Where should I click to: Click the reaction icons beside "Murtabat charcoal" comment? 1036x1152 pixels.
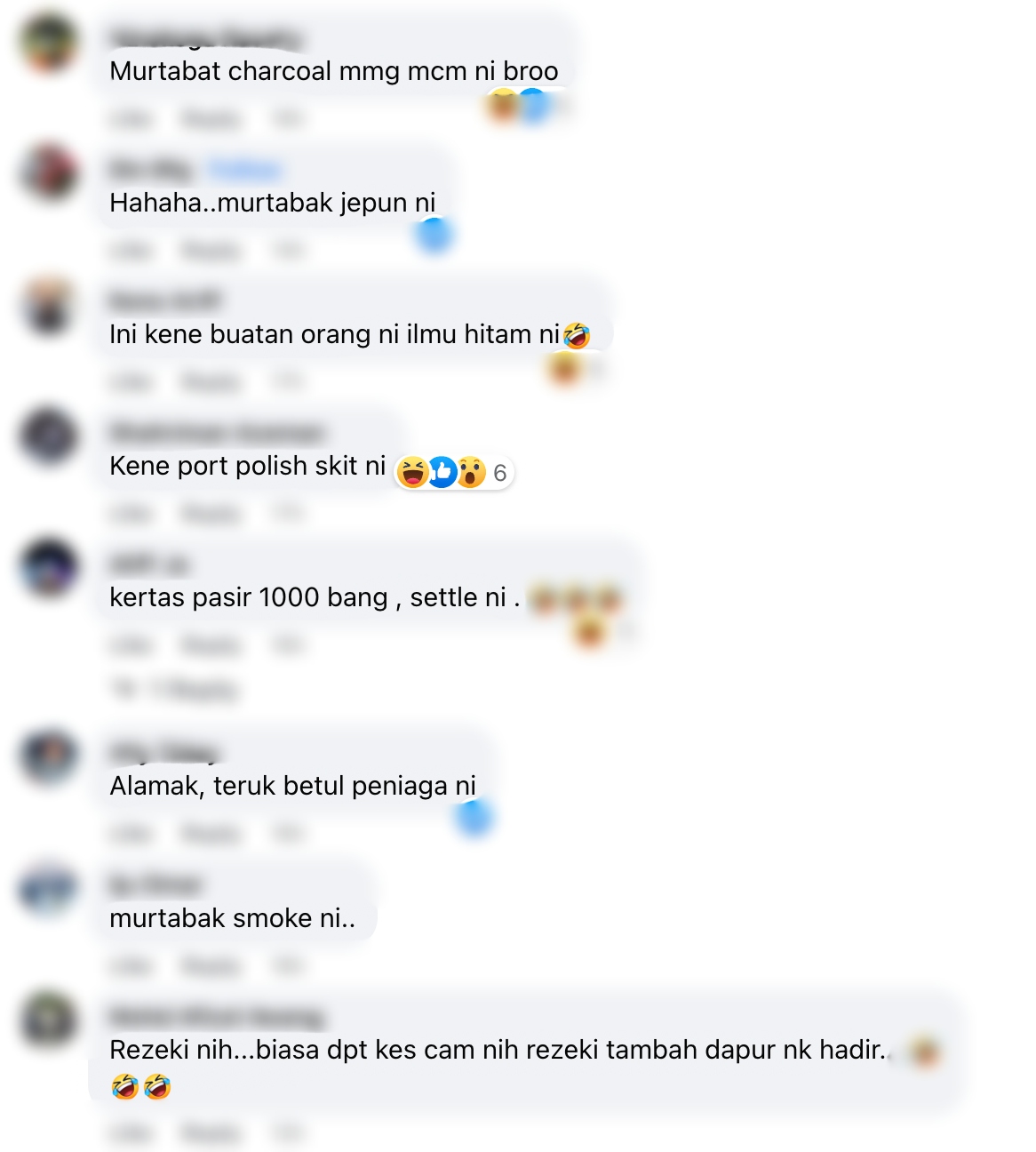(518, 106)
